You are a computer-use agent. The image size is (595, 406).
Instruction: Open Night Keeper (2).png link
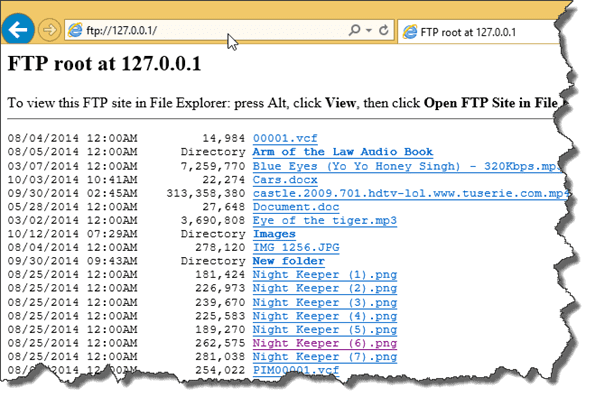pos(325,288)
